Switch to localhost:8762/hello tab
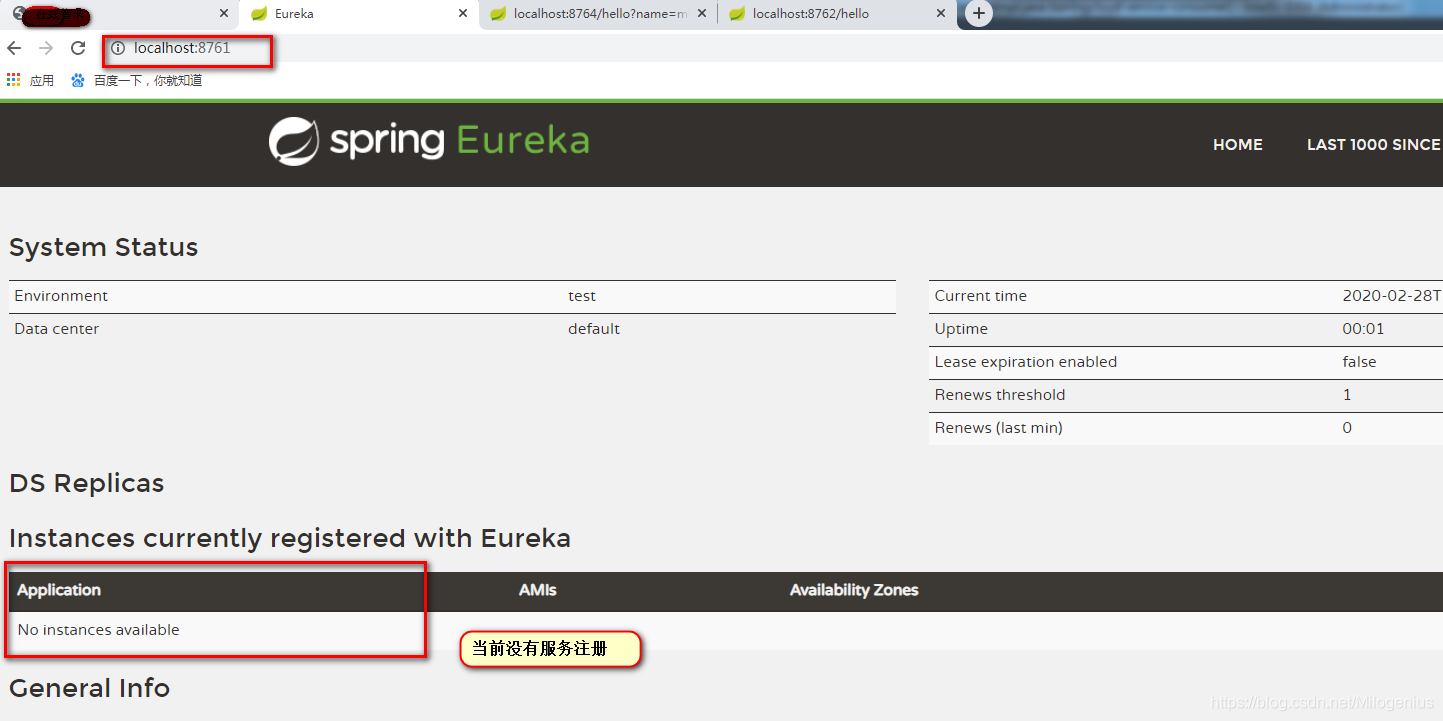 [x=836, y=14]
